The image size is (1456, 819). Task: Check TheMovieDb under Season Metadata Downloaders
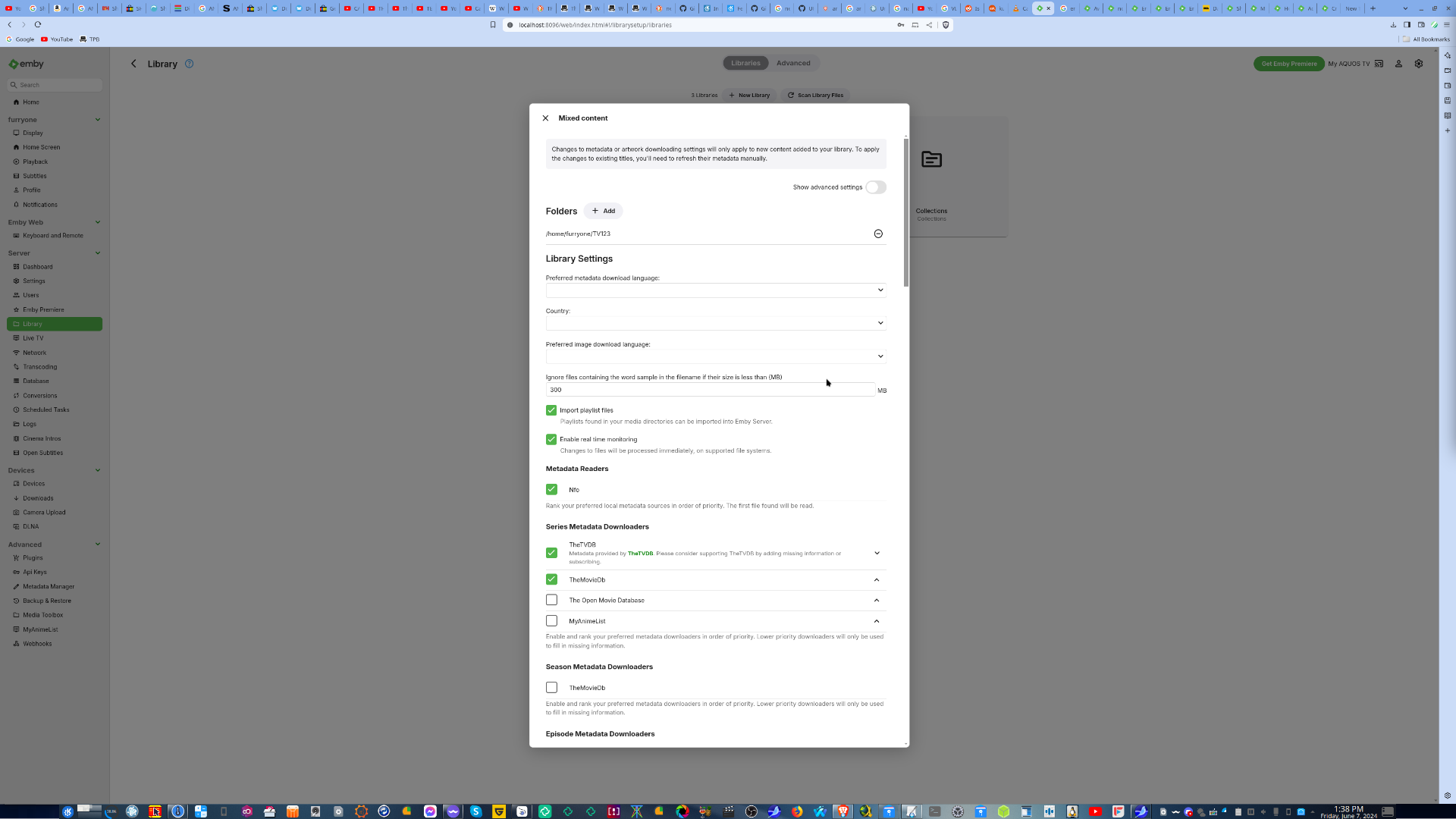[551, 687]
